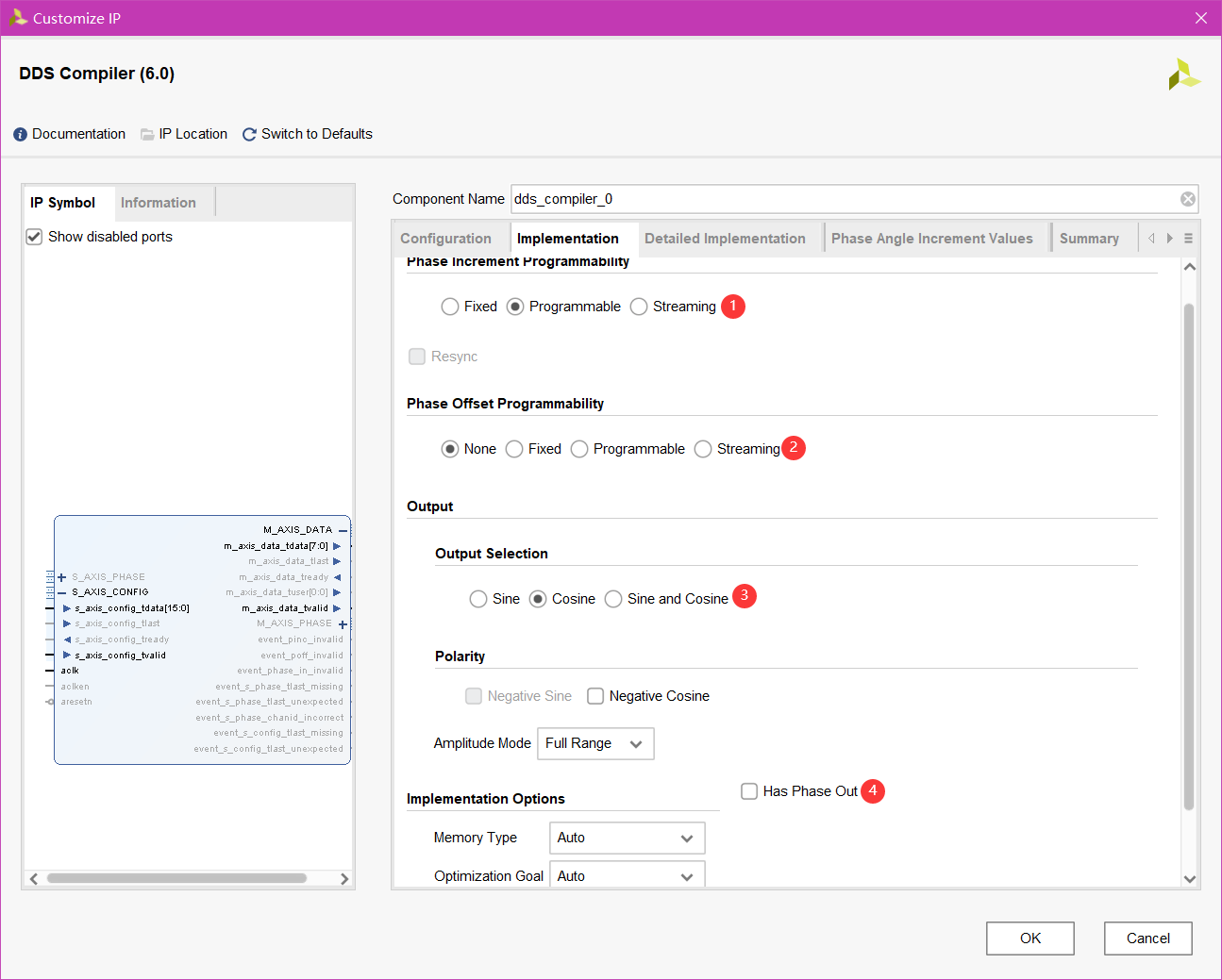
Task: Go to the Summary tab
Action: [1089, 239]
